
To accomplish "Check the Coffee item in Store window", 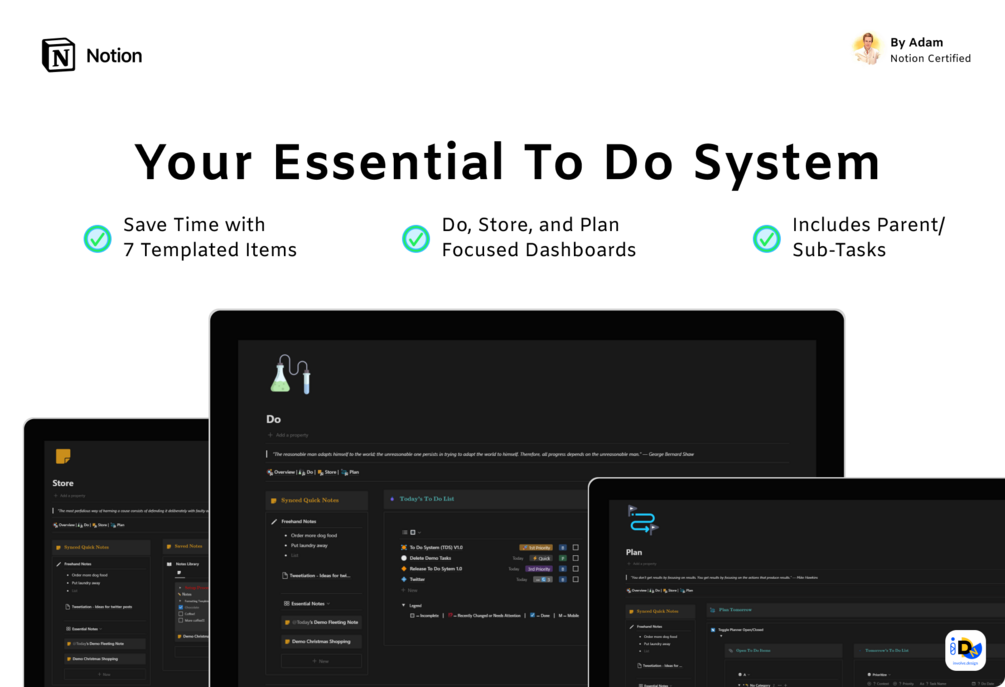I will pos(181,614).
